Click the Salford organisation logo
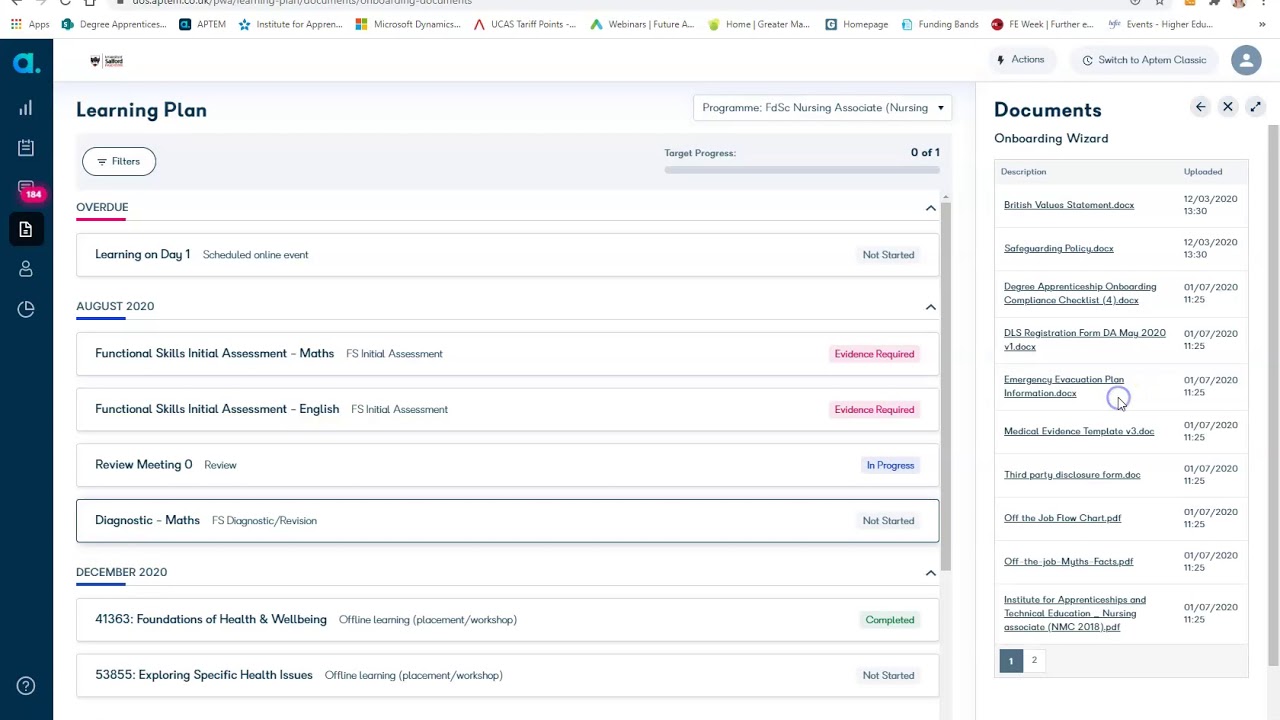The height and width of the screenshot is (720, 1280). click(106, 61)
